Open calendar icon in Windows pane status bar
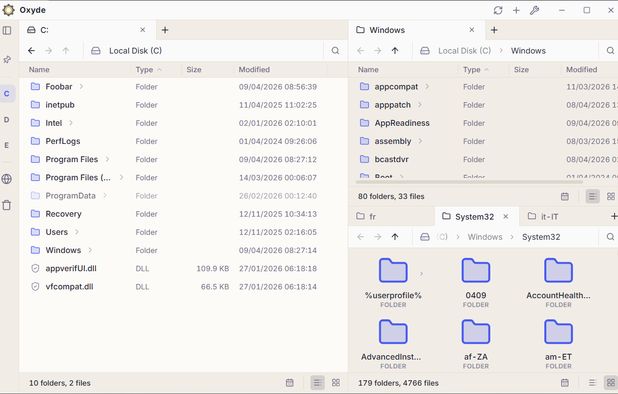This screenshot has width=618, height=394. (565, 196)
